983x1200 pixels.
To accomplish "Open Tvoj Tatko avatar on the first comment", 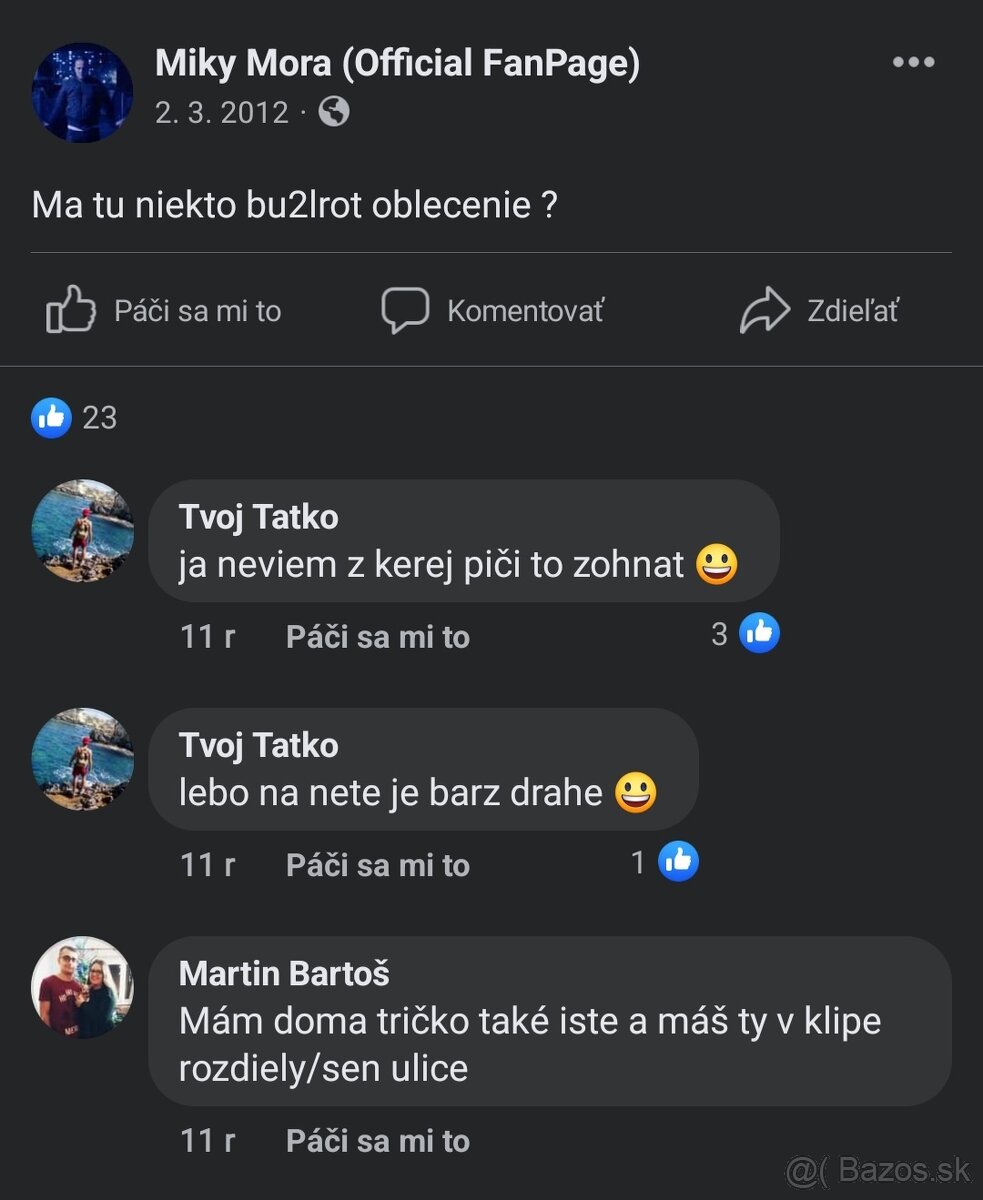I will pos(82,531).
